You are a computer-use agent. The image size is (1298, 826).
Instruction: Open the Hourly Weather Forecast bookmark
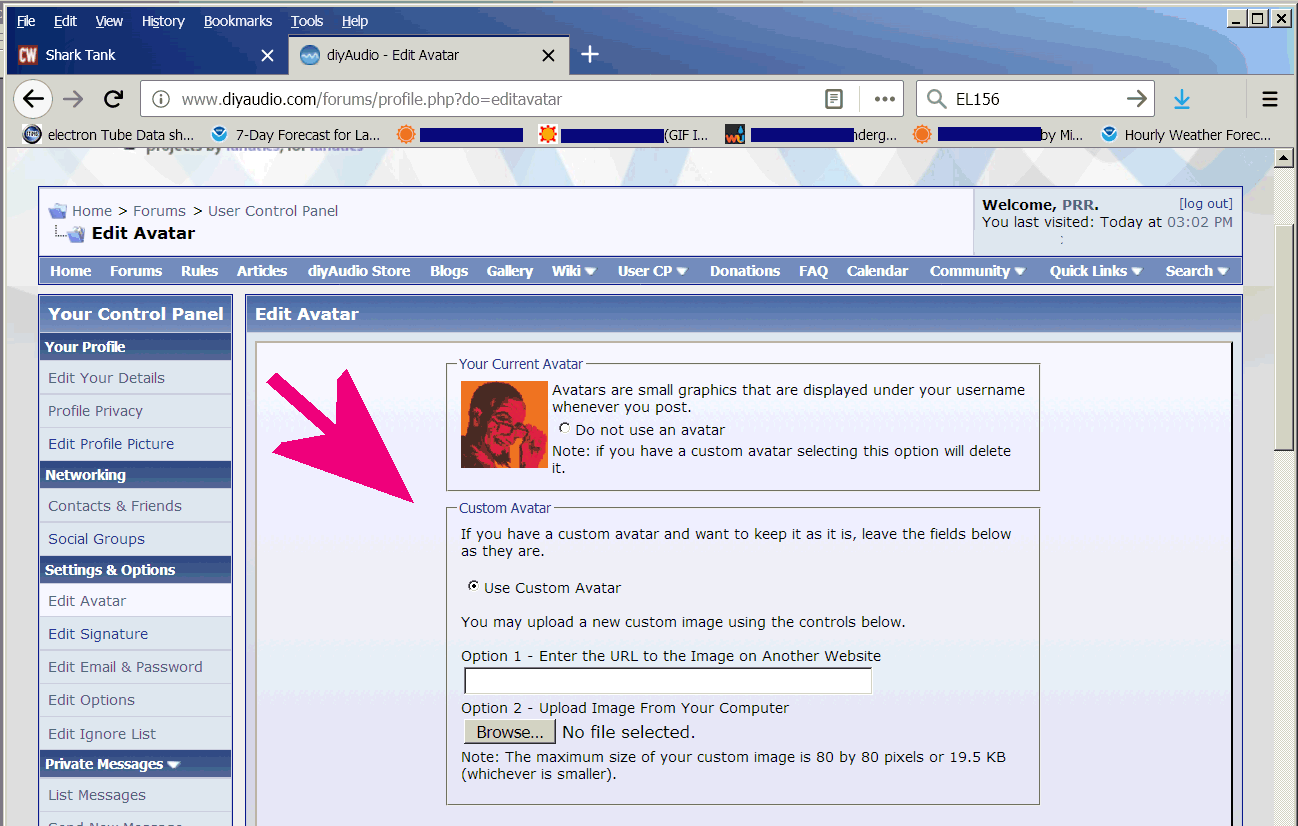1185,134
